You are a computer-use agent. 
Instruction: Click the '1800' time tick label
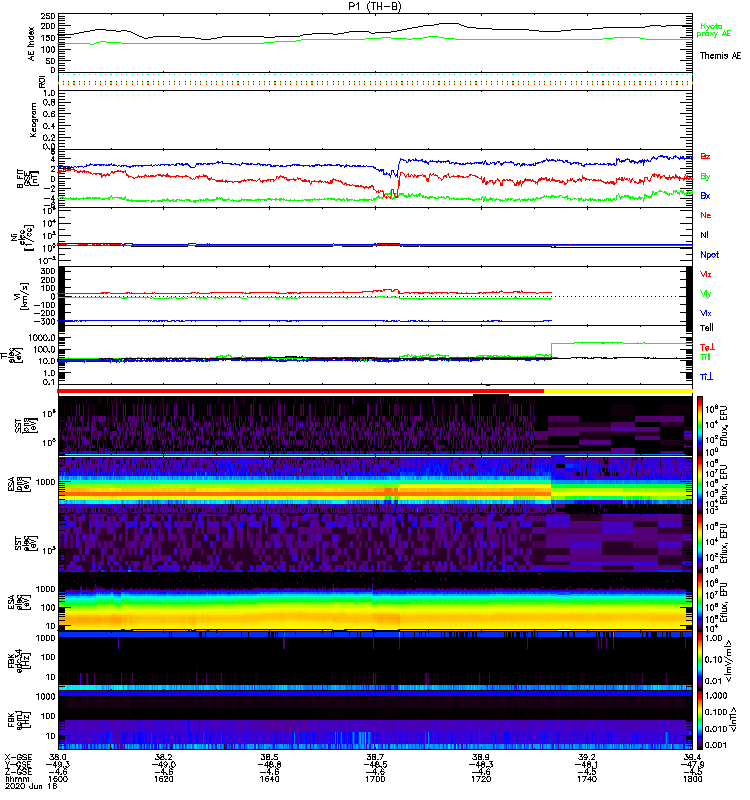tap(692, 779)
